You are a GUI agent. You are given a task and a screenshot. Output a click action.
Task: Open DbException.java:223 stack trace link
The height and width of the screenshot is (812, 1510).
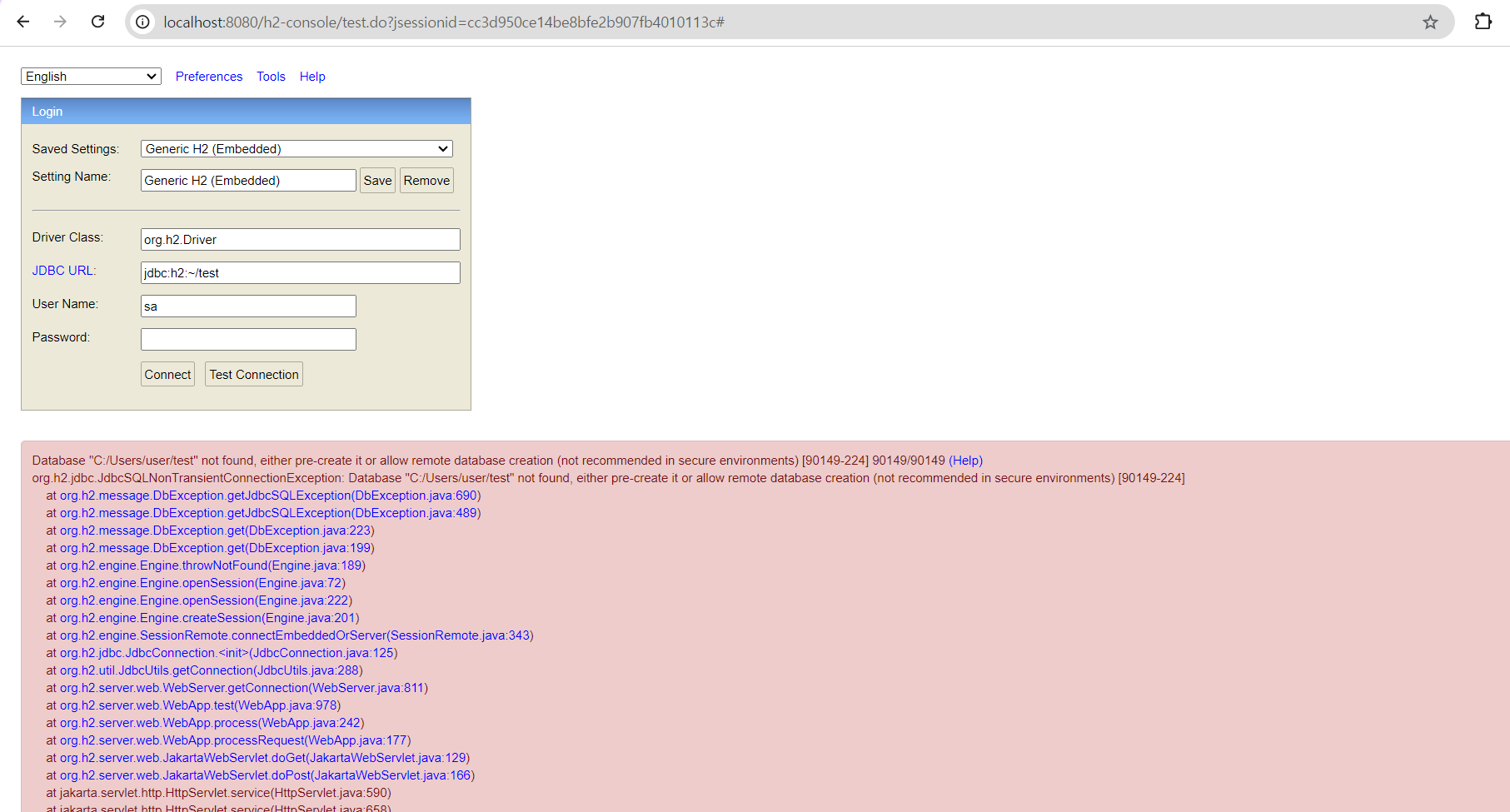click(217, 531)
